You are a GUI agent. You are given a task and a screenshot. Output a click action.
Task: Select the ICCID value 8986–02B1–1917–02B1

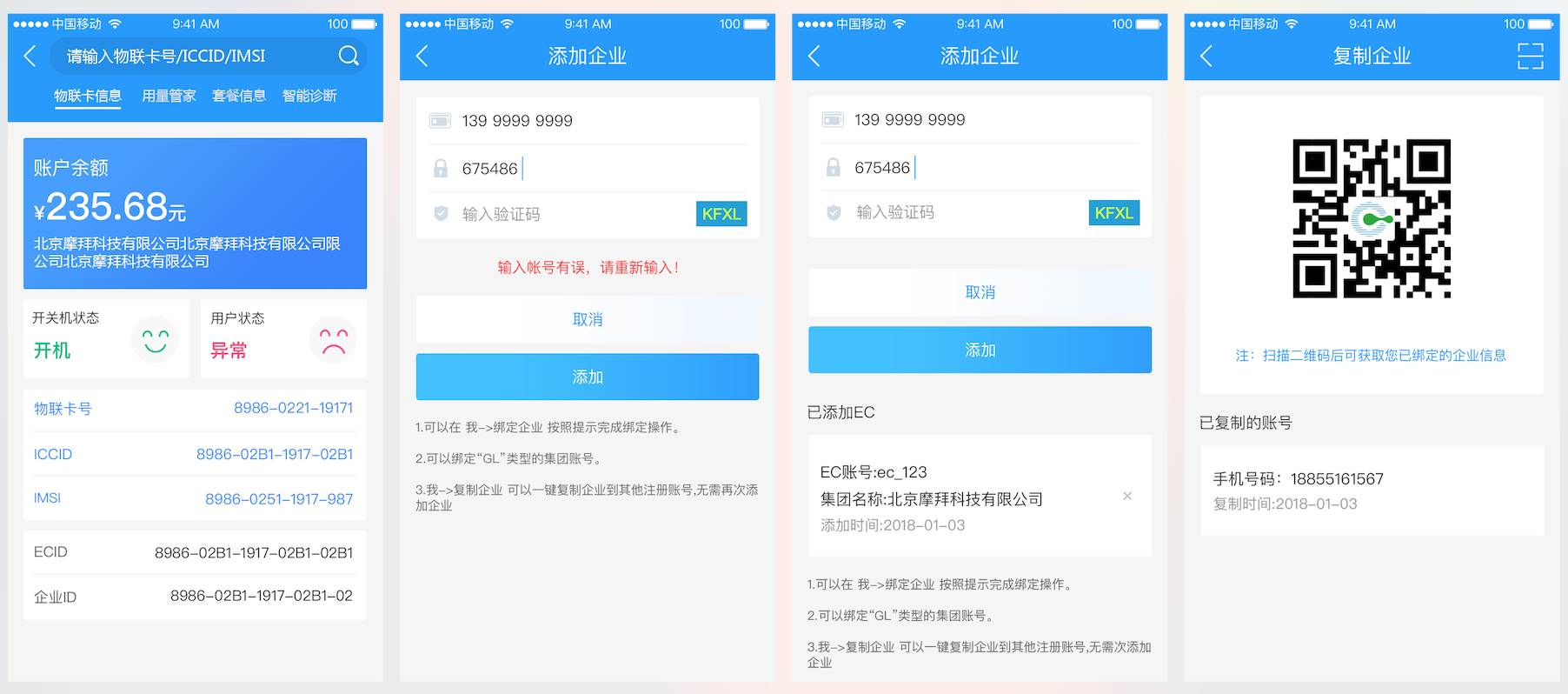(275, 454)
